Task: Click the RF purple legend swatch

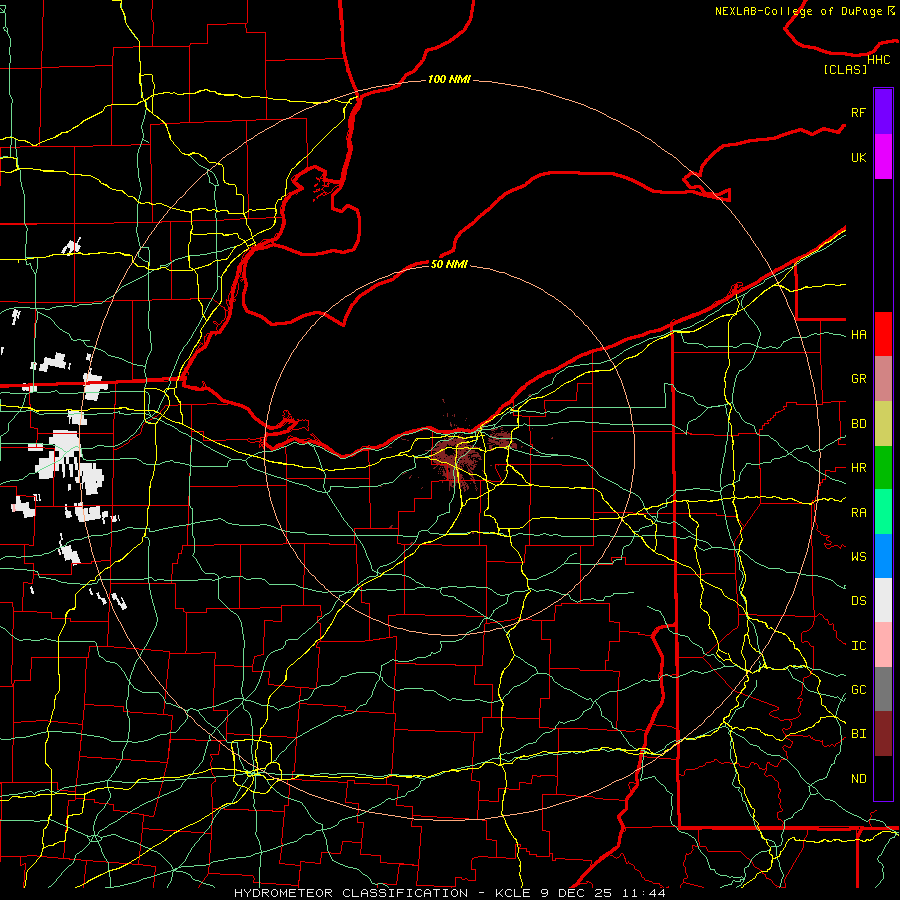Action: (x=883, y=112)
